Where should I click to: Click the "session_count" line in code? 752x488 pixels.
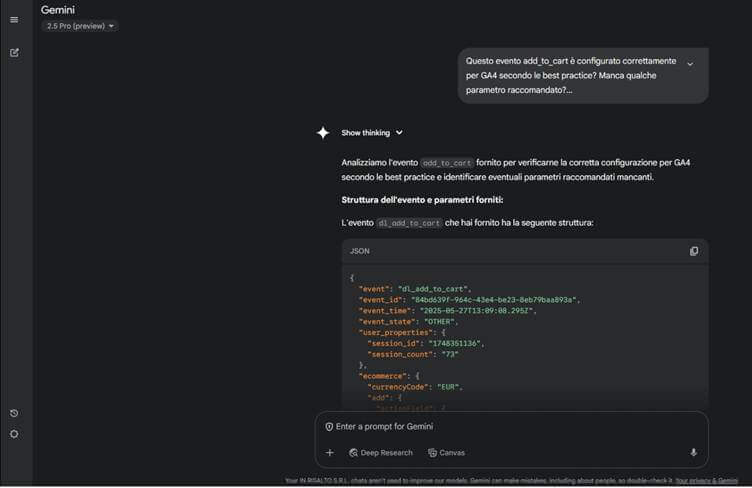coord(413,354)
